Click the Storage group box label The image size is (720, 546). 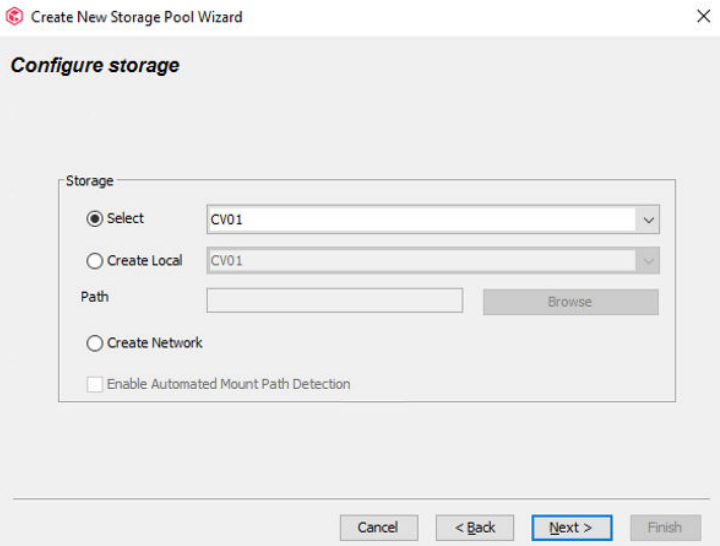90,181
